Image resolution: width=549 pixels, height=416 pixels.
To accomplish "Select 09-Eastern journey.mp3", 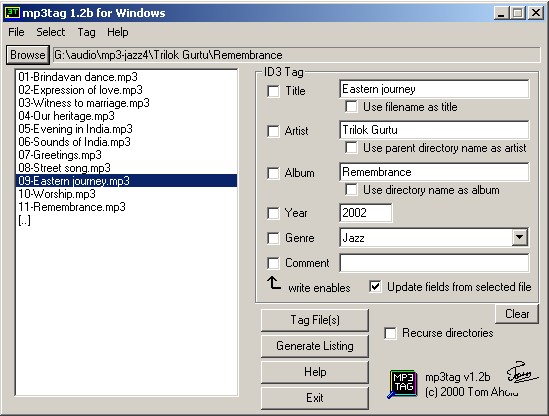I will click(x=126, y=181).
